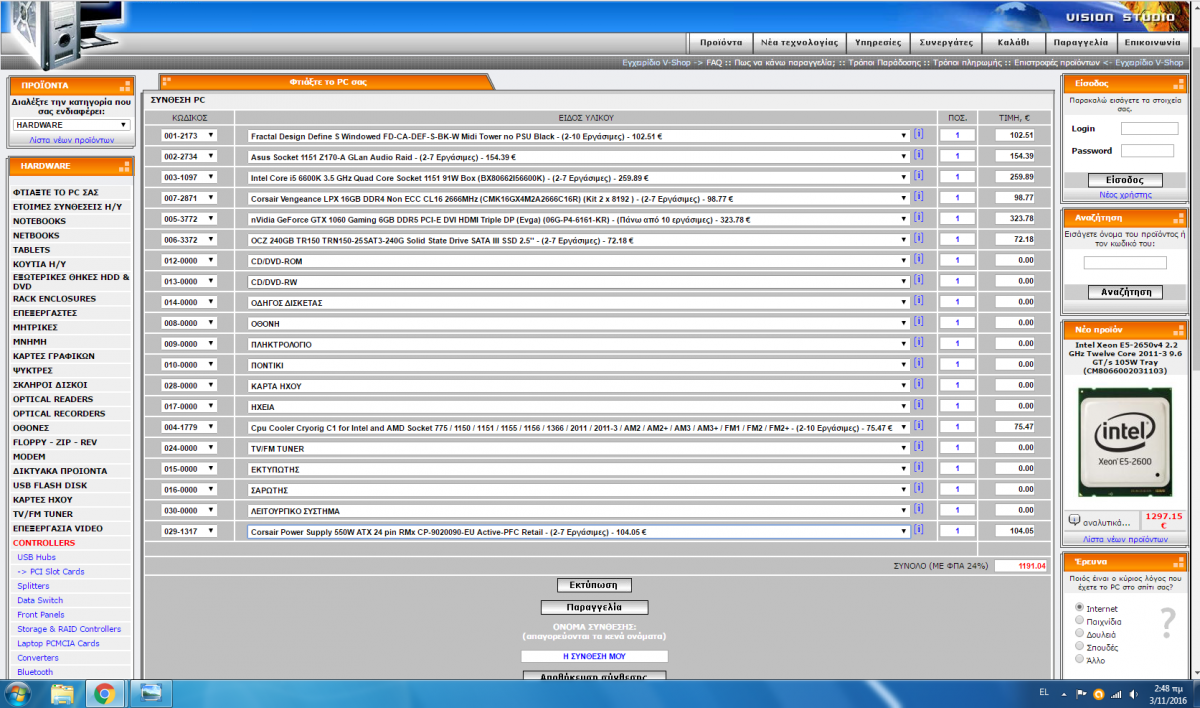Screen dimensions: 1200x708
Task: Open ΚΑΡΤΕΣ ΓΡΑΦΙΚΩΝ in the hardware sidebar
Action: click(54, 355)
